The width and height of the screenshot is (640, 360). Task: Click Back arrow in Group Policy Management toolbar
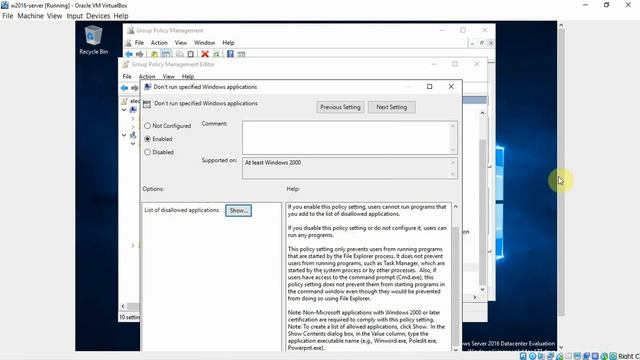click(x=129, y=54)
